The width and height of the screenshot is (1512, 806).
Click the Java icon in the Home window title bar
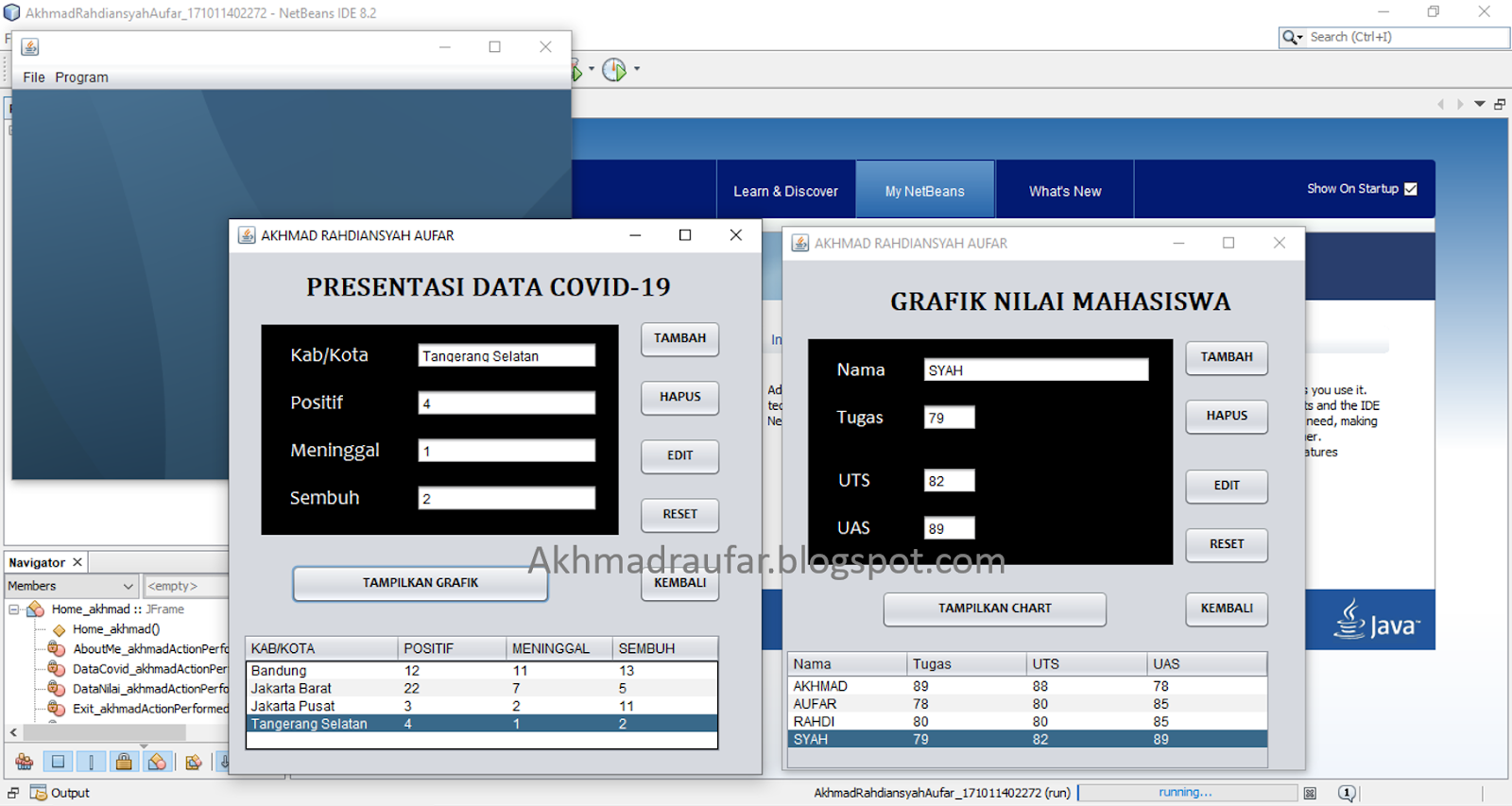[30, 46]
